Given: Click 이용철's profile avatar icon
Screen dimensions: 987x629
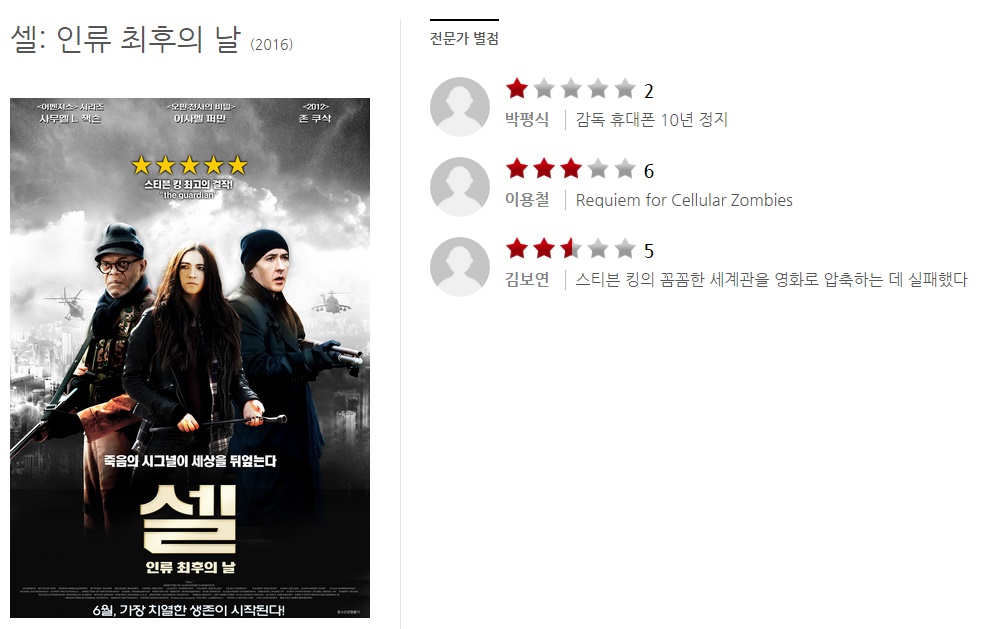Looking at the screenshot, I should coord(460,186).
